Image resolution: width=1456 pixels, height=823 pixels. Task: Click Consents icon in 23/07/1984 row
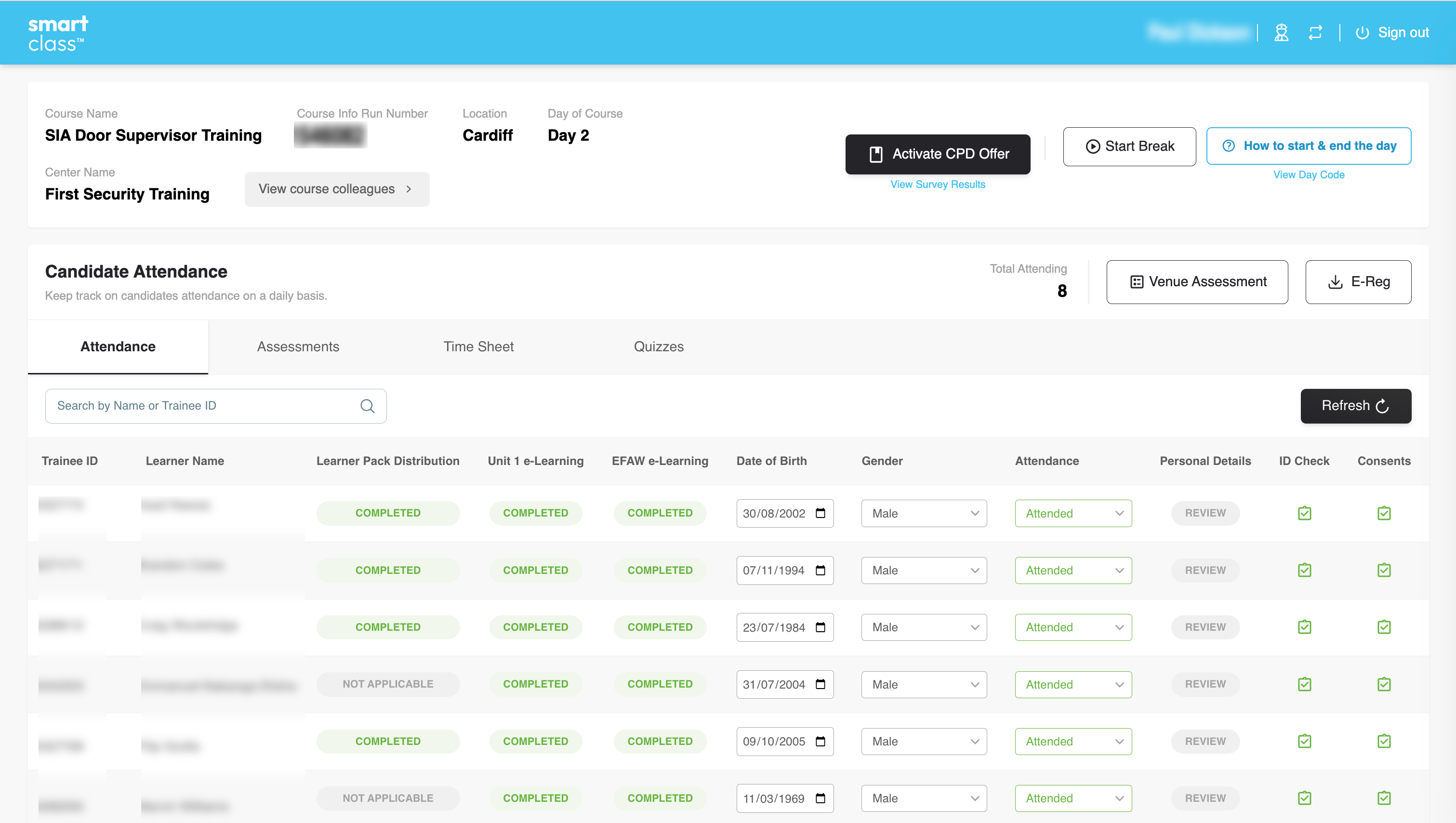click(x=1384, y=627)
